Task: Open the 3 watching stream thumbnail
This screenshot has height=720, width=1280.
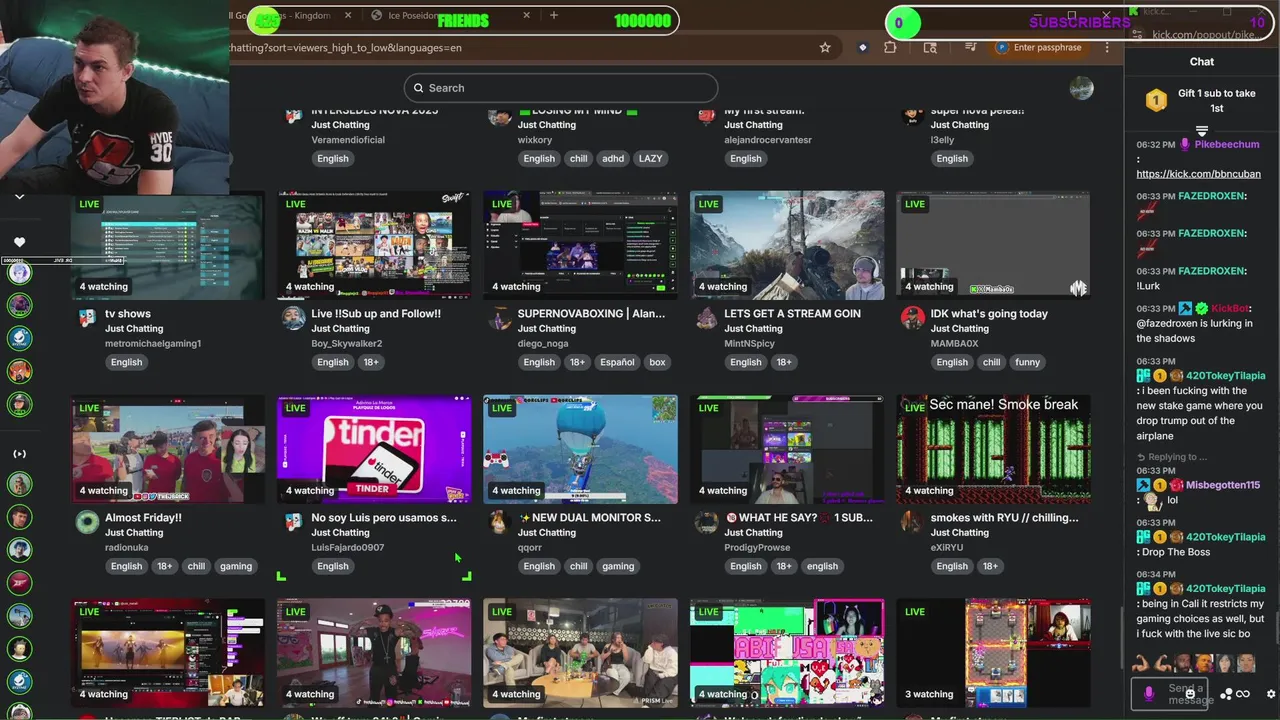Action: (993, 653)
